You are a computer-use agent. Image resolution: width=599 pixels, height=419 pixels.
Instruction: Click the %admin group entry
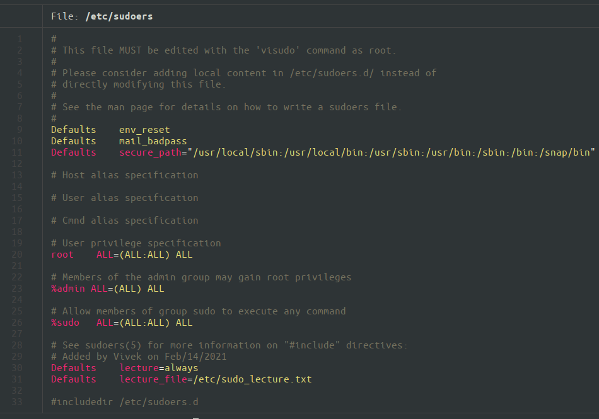[x=108, y=289]
